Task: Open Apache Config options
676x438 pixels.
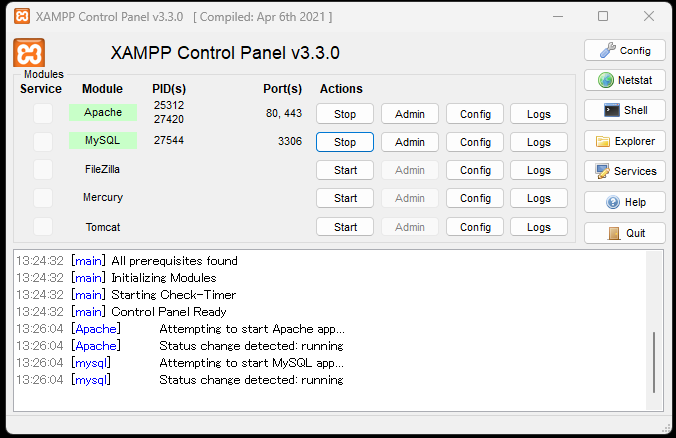Action: (x=475, y=114)
